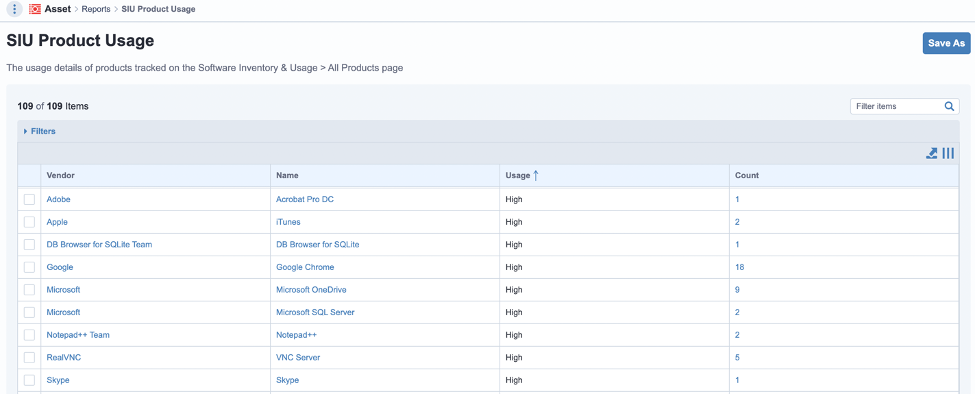Click the magnifier search icon
976x394 pixels.
click(949, 106)
